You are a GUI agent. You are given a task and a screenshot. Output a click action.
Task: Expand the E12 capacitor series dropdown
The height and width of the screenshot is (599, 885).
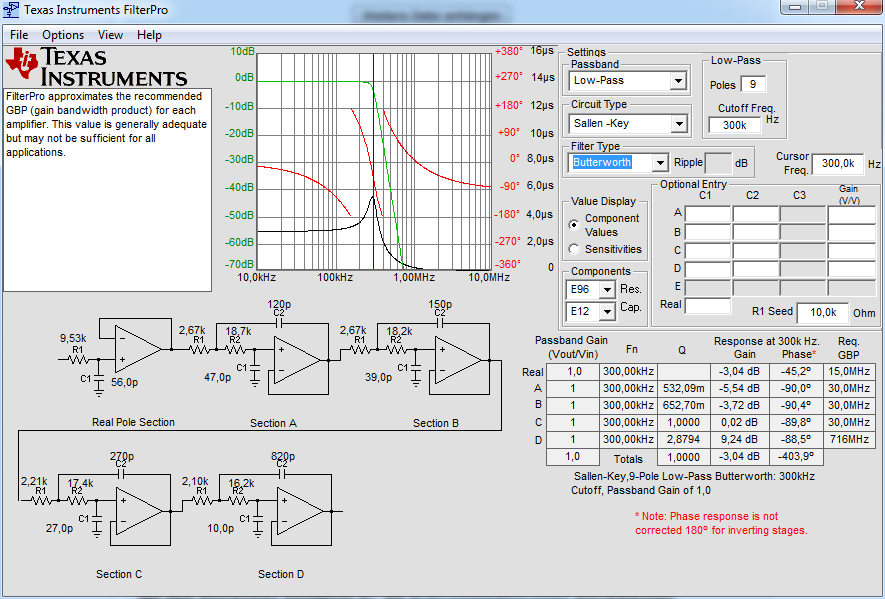[x=607, y=312]
